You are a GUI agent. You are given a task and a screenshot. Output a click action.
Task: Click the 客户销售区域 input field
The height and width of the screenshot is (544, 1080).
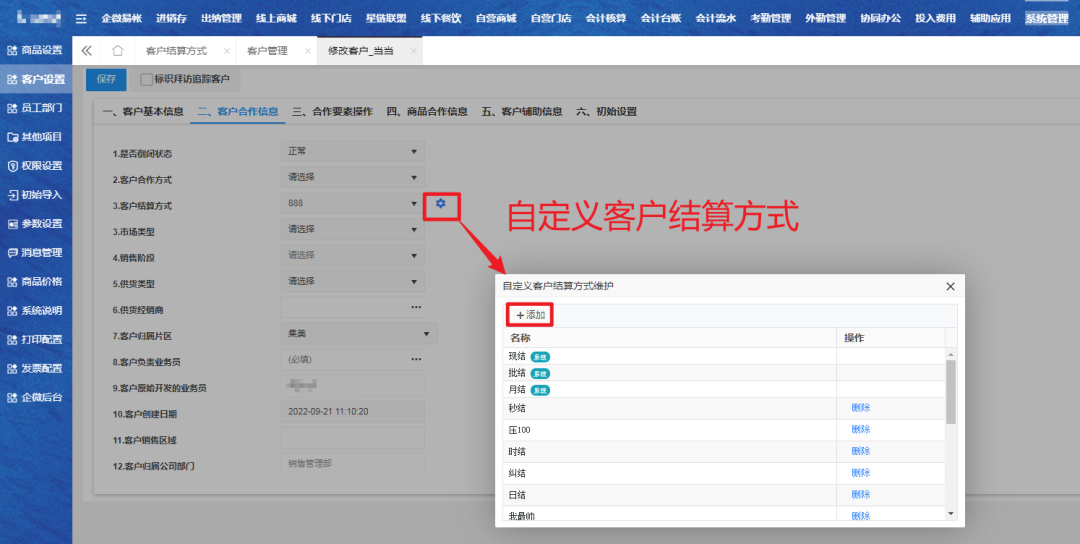pyautogui.click(x=352, y=438)
